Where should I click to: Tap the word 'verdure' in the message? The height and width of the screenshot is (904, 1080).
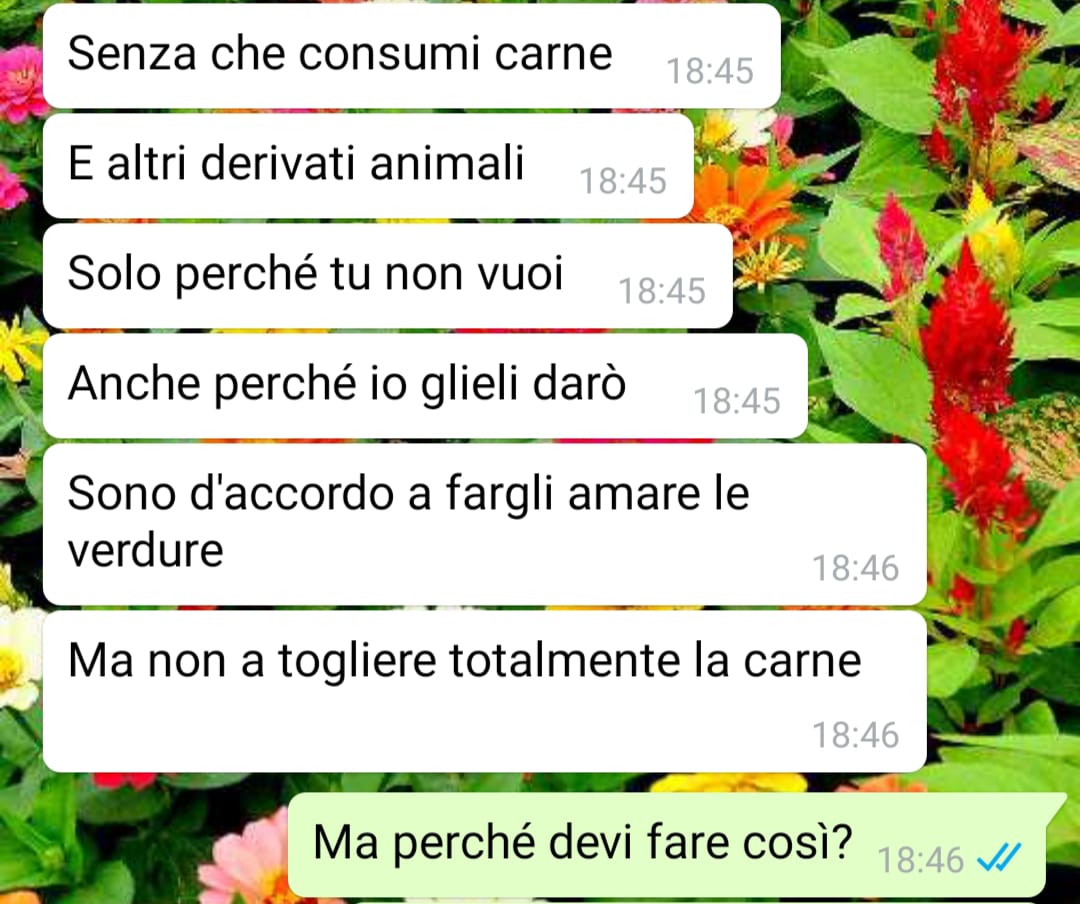coord(145,551)
